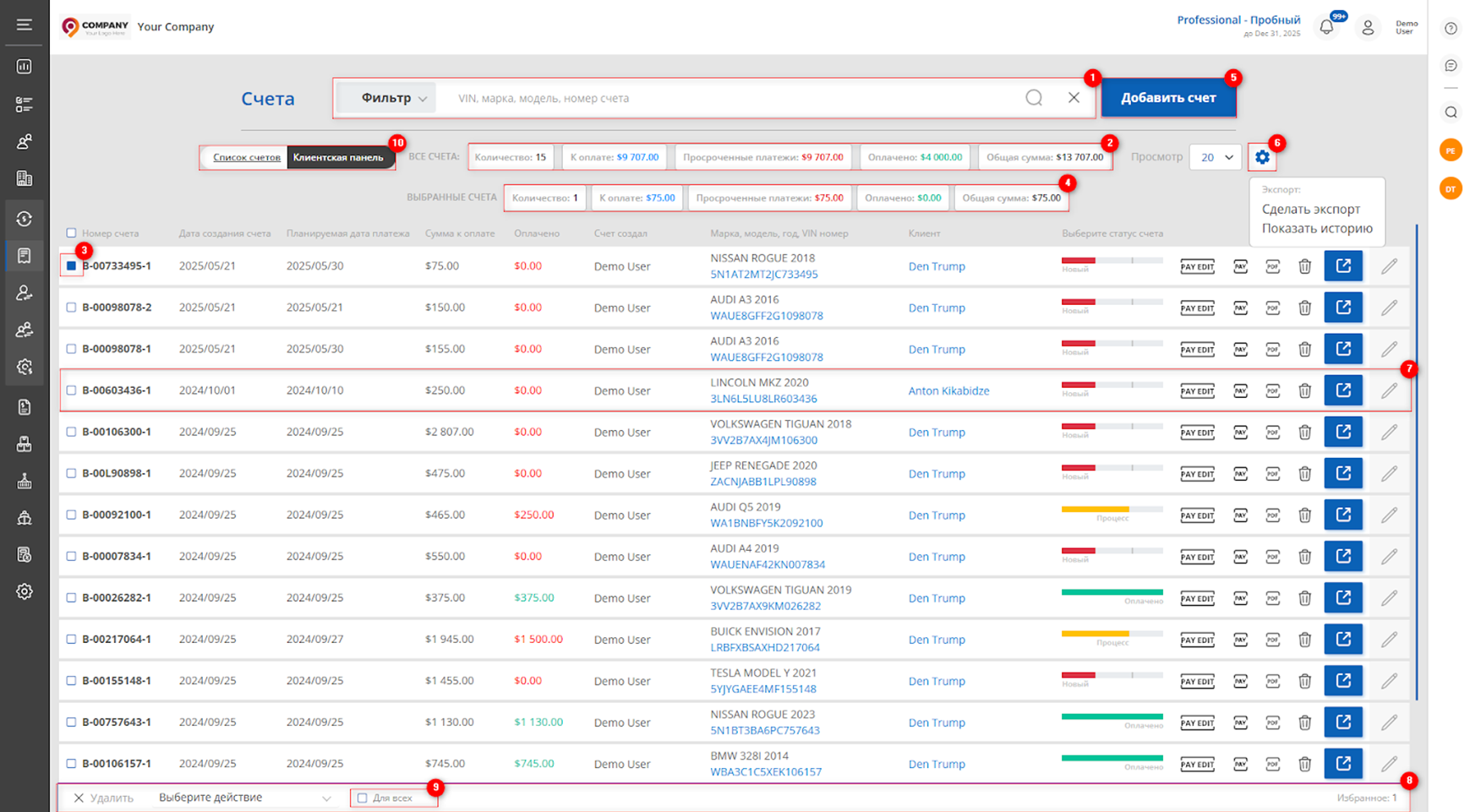Click the Your Company logo
This screenshot has width=1470, height=812.
(95, 27)
